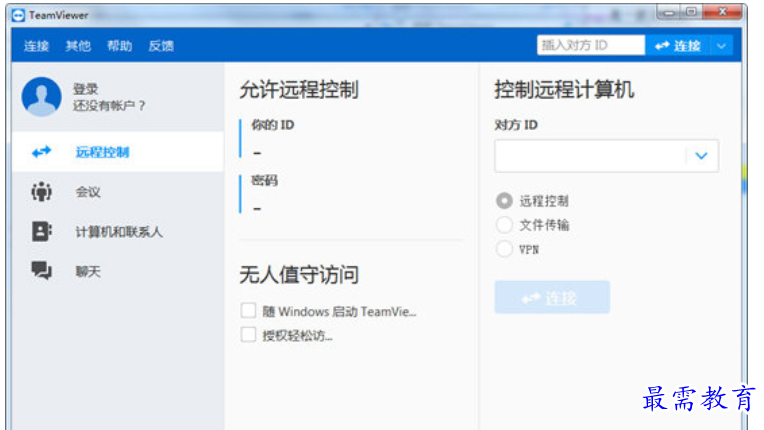Viewport: 764px width, 430px height.
Task: Select the 远程控制 radio option
Action: tap(504, 200)
